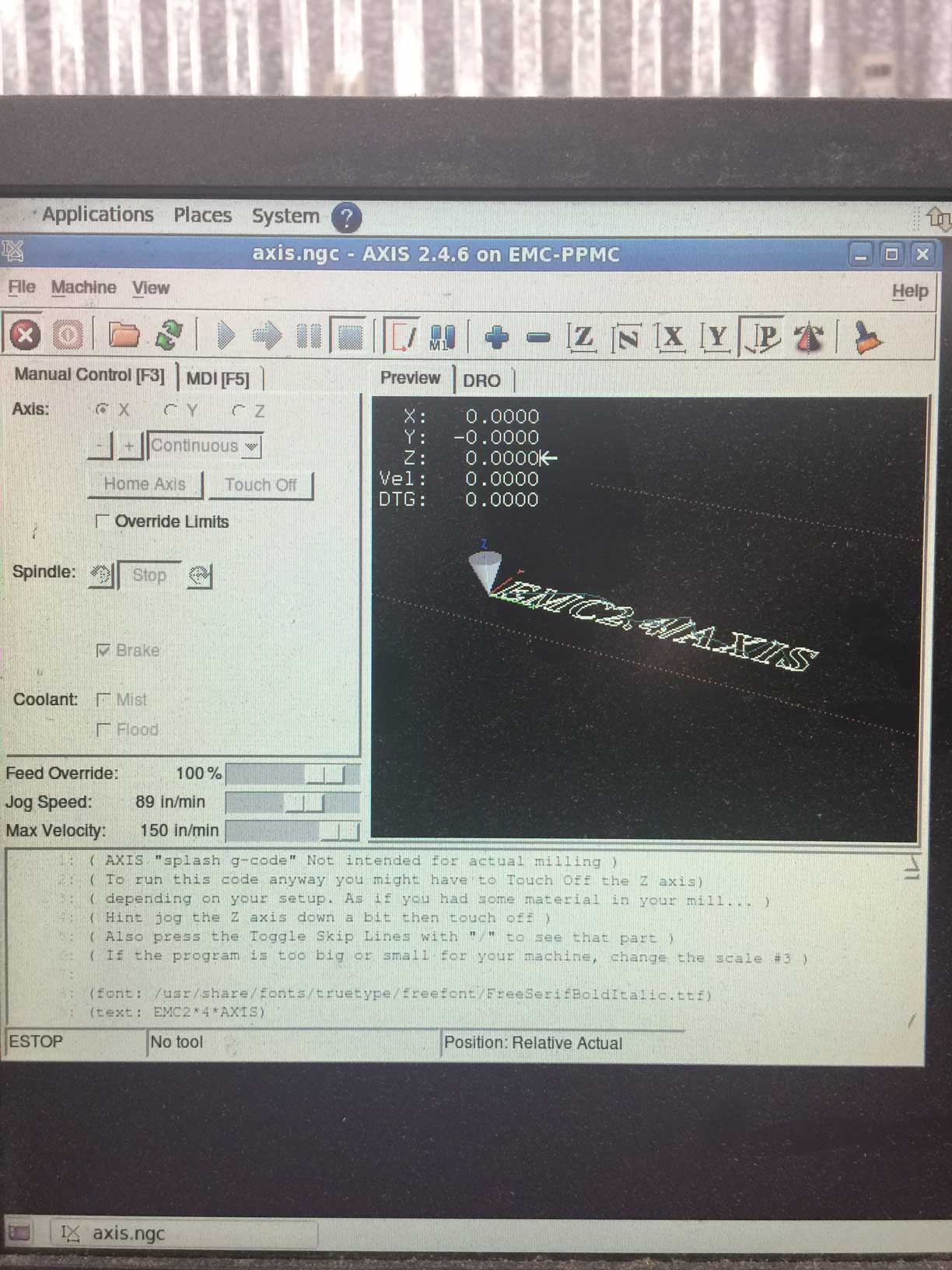Toggle the Mist coolant checkbox
Screen dimensions: 952x1270
tap(103, 700)
